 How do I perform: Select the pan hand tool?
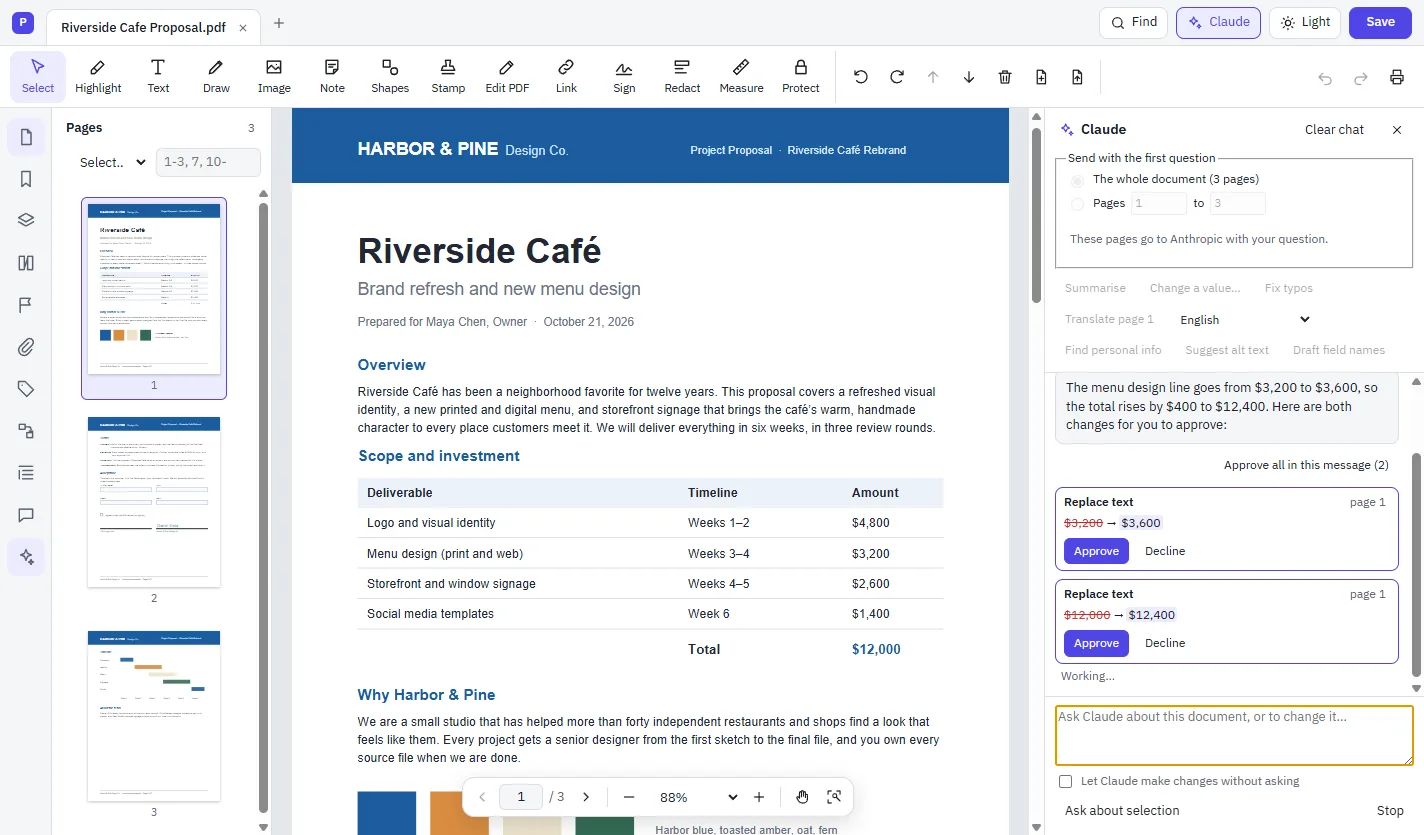pos(802,797)
